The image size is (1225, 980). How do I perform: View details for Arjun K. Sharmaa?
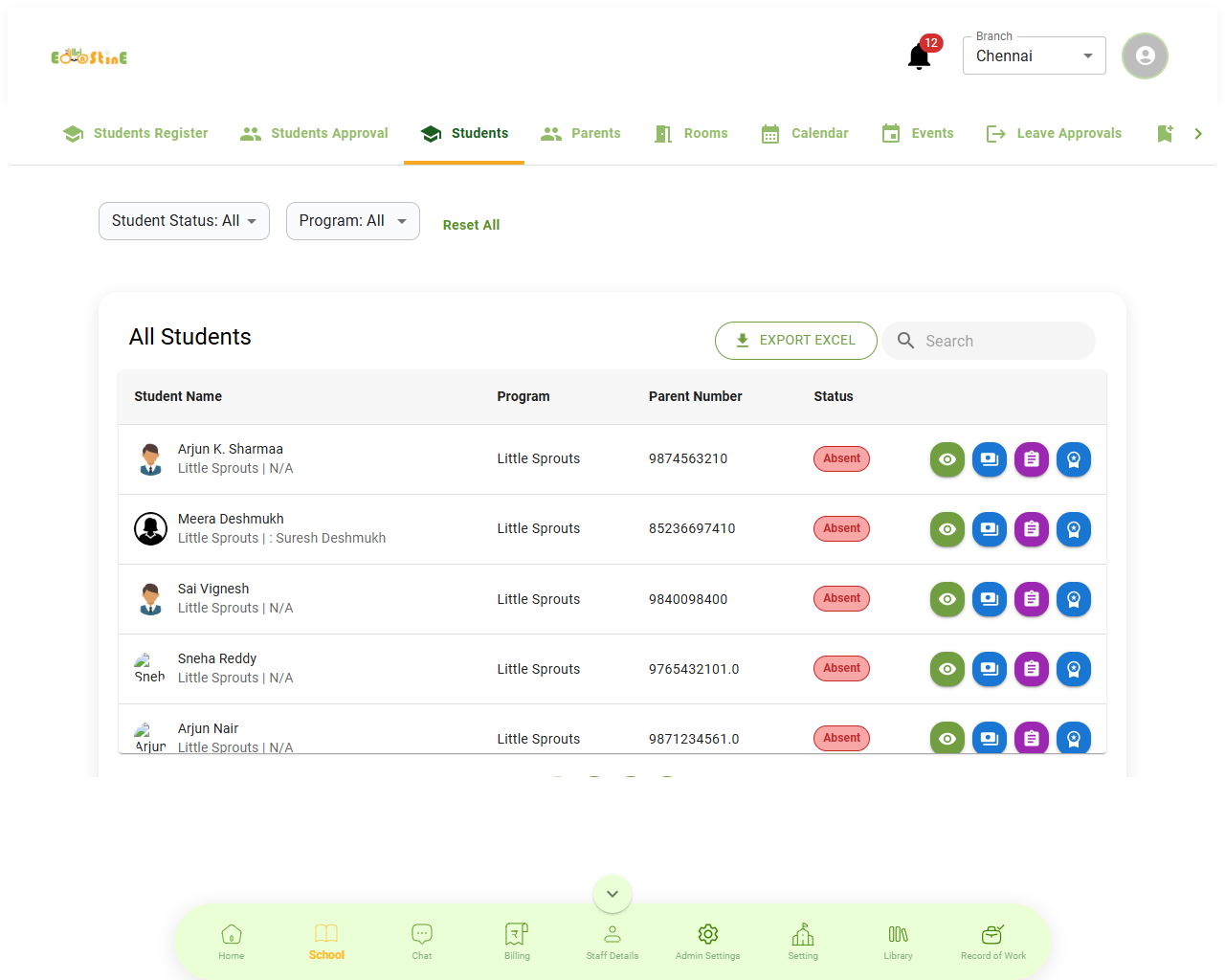click(947, 459)
